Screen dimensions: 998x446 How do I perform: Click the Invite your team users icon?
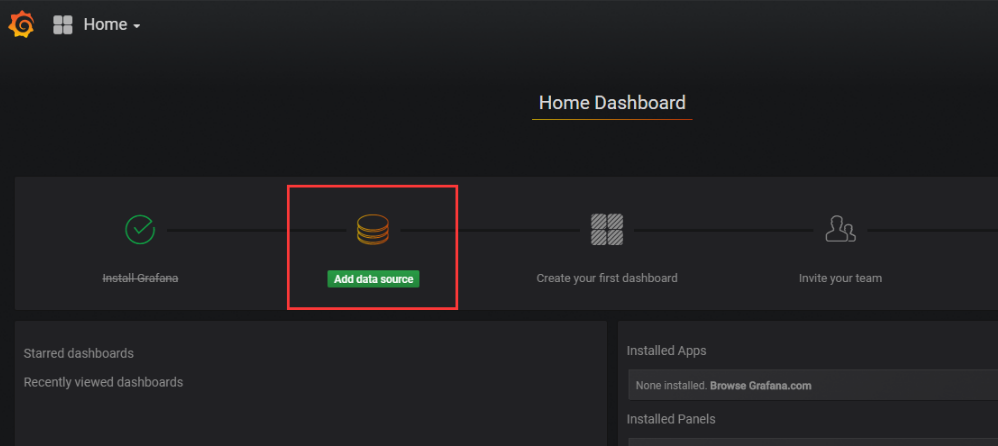(840, 229)
